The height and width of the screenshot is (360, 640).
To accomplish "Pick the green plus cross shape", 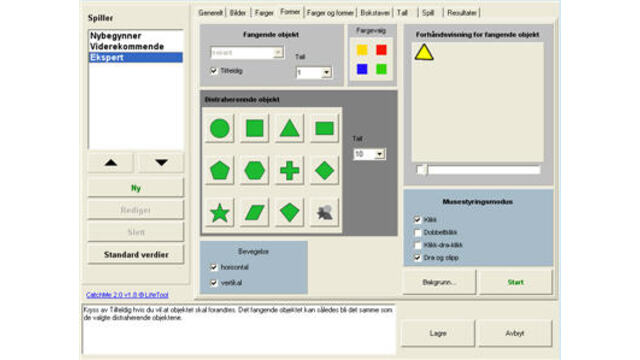I will 289,170.
